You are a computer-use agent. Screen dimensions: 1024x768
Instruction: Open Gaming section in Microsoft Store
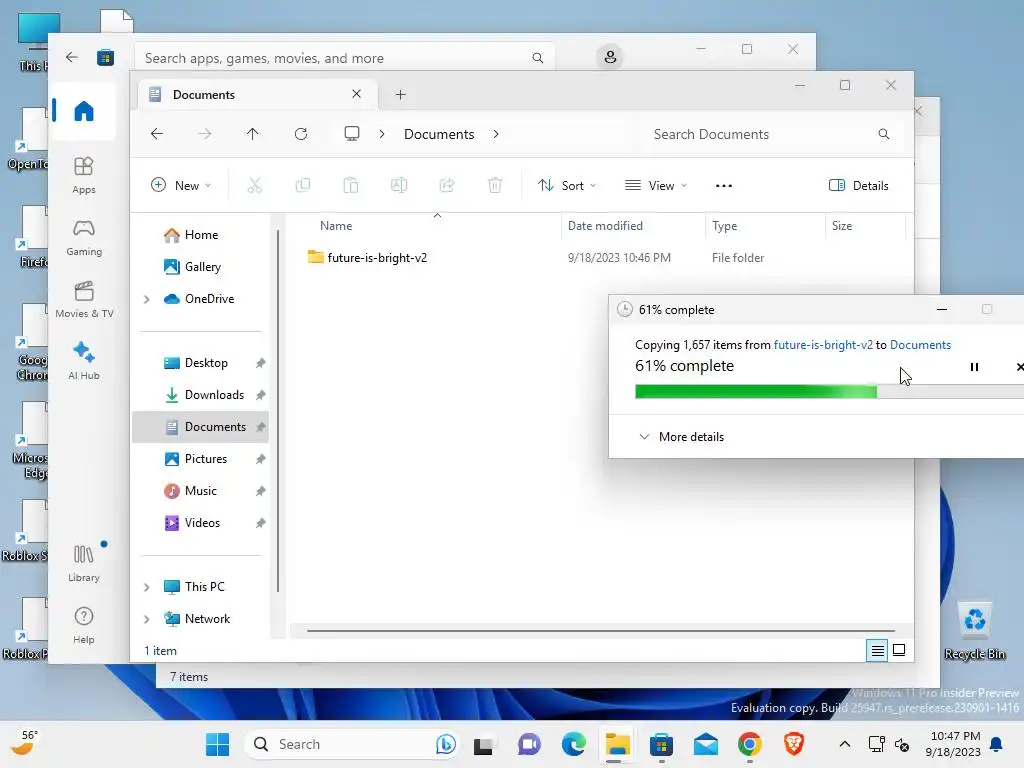click(x=84, y=237)
